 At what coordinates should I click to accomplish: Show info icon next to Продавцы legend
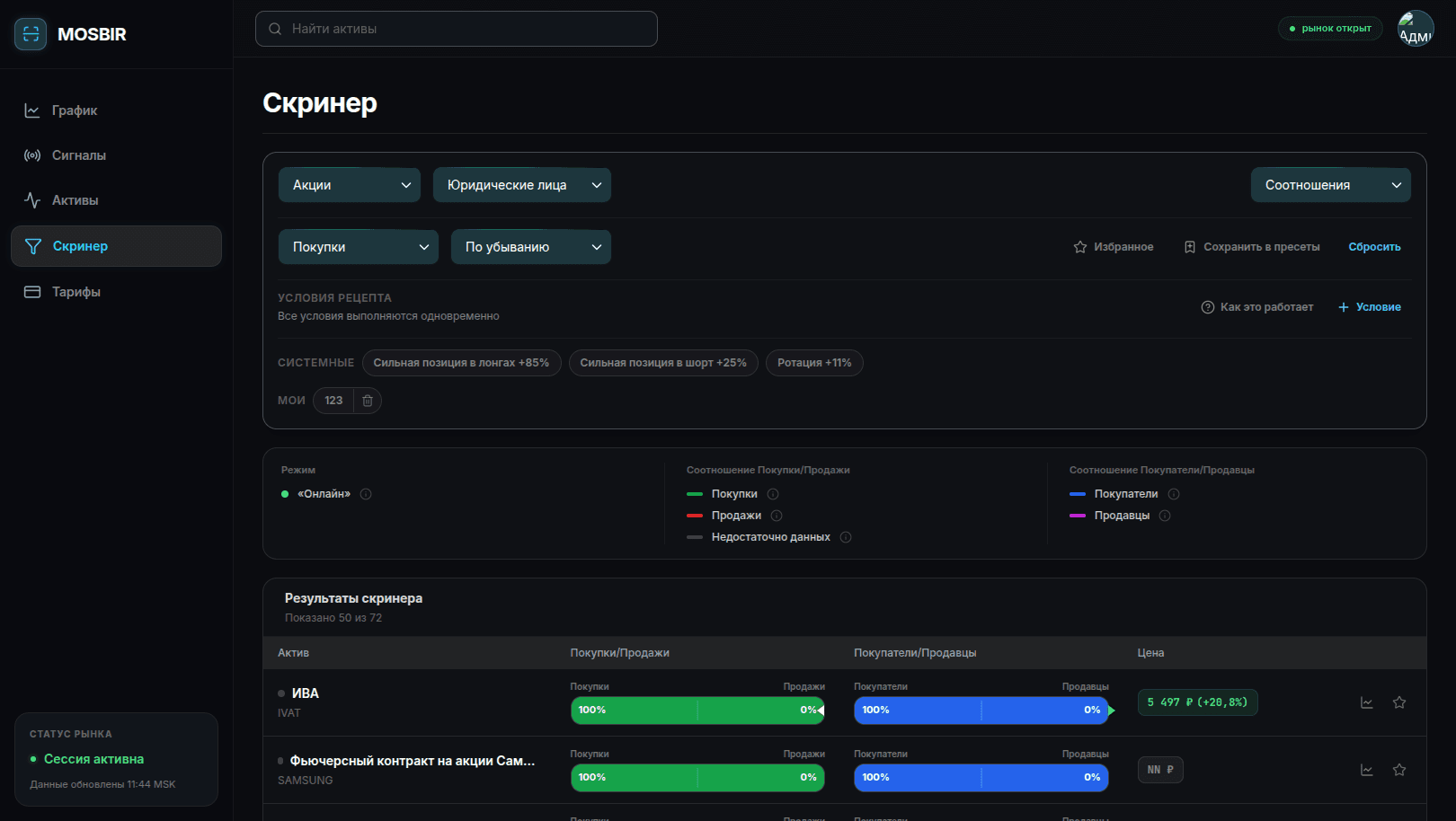click(1165, 516)
